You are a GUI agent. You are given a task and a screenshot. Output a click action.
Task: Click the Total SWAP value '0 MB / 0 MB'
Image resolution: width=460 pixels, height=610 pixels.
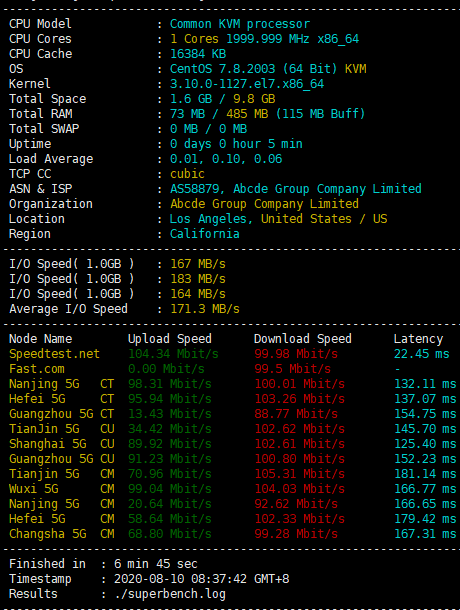(209, 129)
